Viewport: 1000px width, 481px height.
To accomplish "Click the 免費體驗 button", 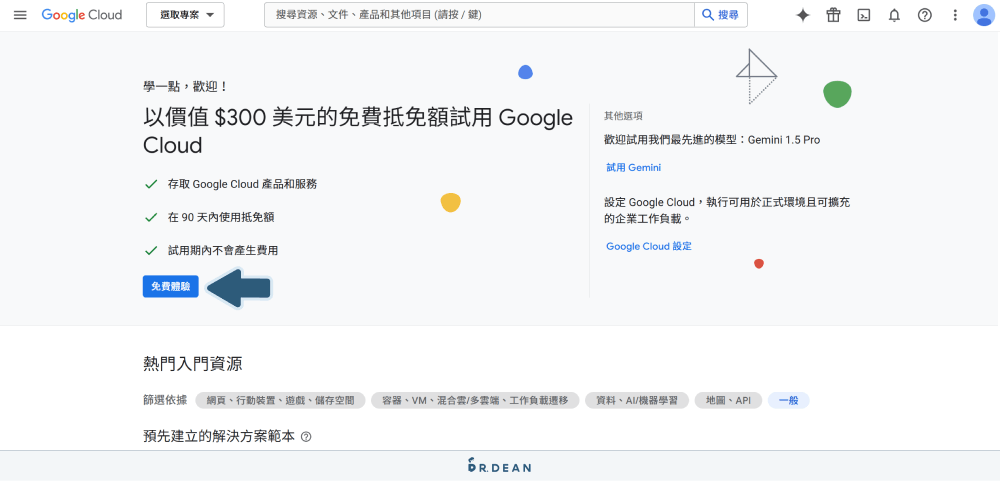I will tap(170, 287).
